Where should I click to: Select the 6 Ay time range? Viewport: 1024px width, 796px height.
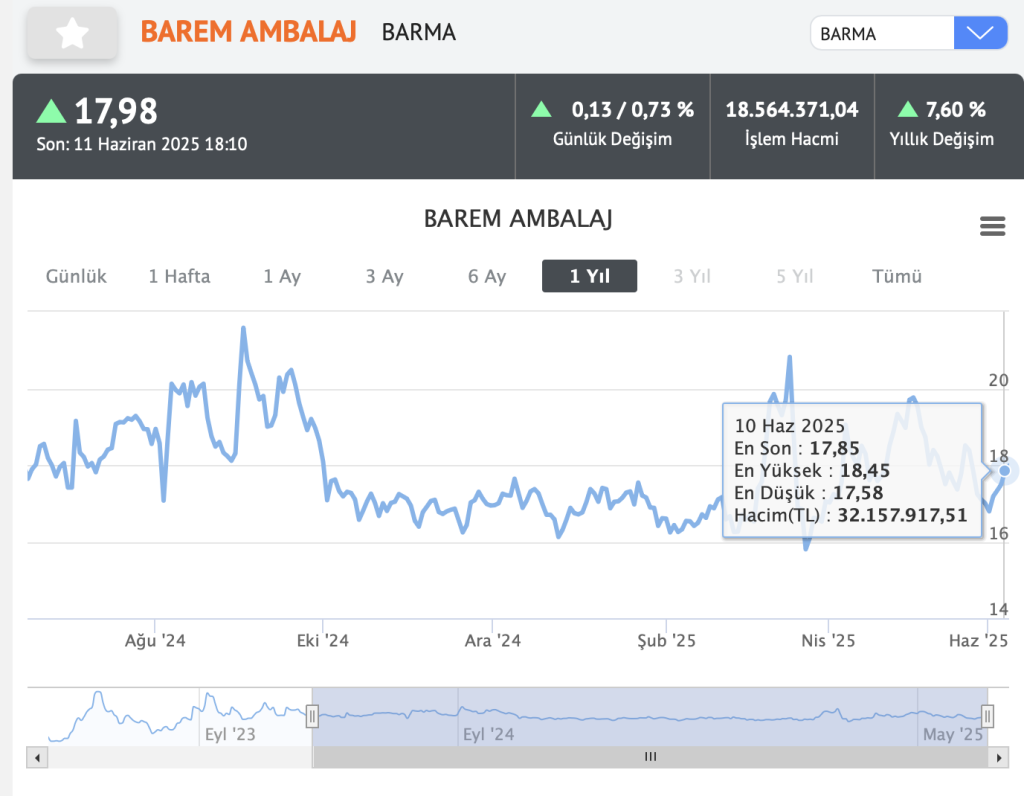pyautogui.click(x=487, y=276)
